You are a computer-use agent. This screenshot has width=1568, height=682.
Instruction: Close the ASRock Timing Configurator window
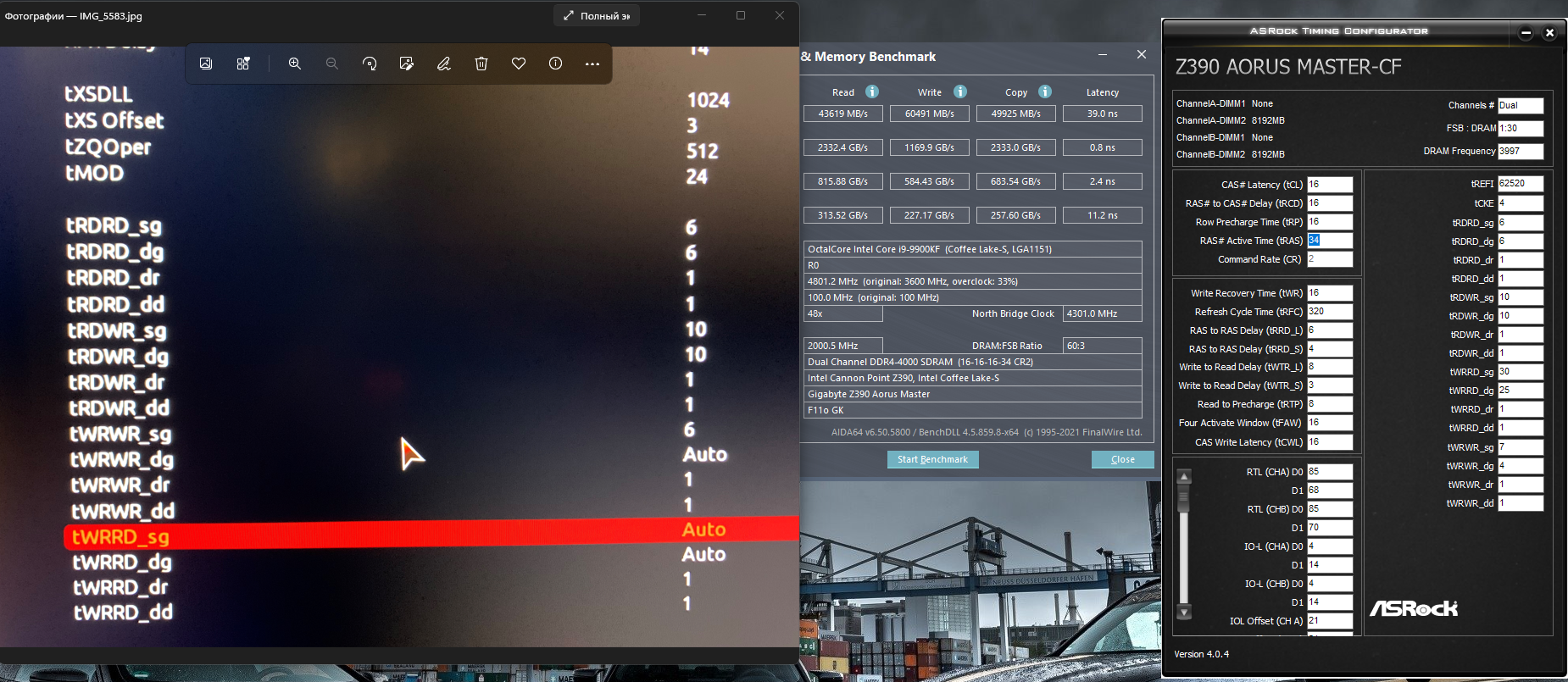coord(1549,33)
